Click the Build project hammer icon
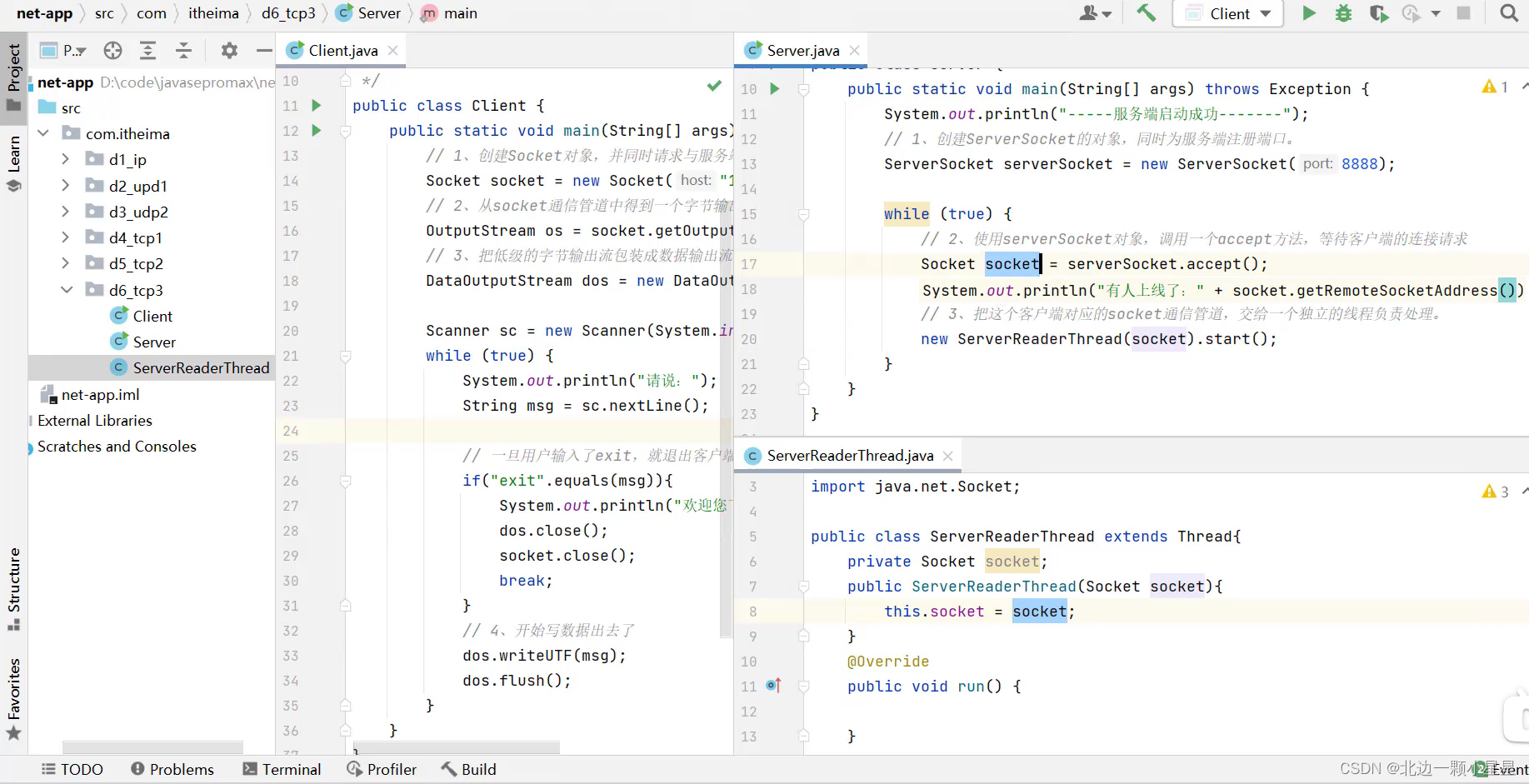The height and width of the screenshot is (784, 1529). (x=1147, y=13)
